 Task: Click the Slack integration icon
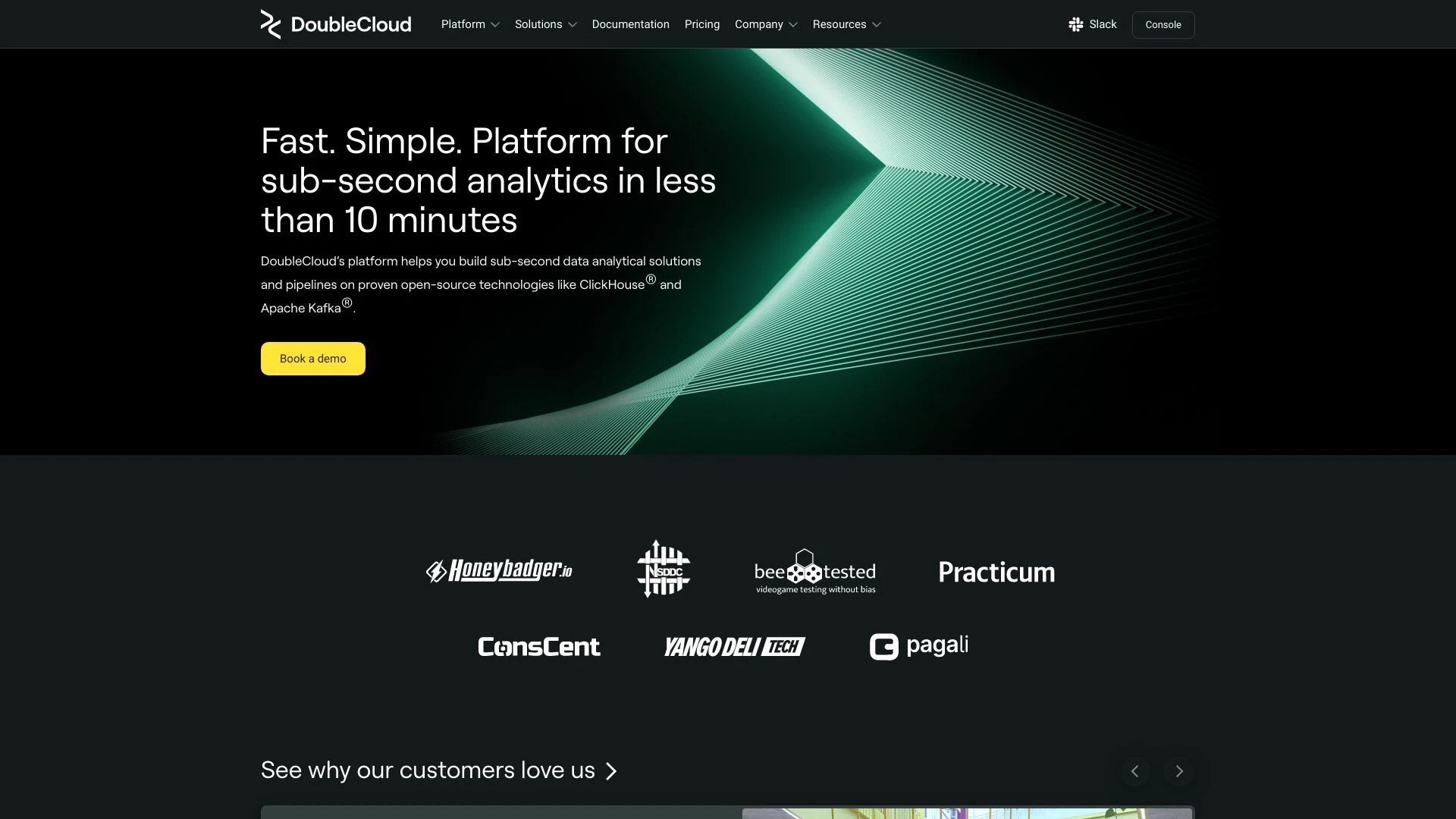tap(1074, 23)
